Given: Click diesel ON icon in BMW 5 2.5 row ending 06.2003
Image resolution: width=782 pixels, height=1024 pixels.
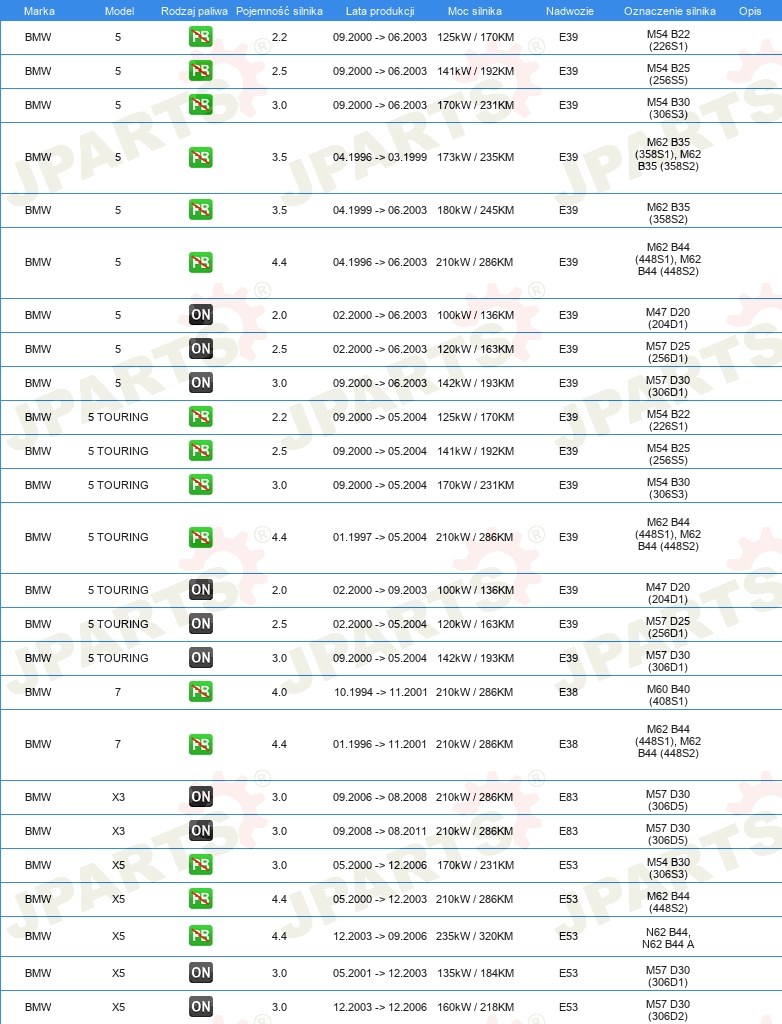Looking at the screenshot, I should click(201, 349).
